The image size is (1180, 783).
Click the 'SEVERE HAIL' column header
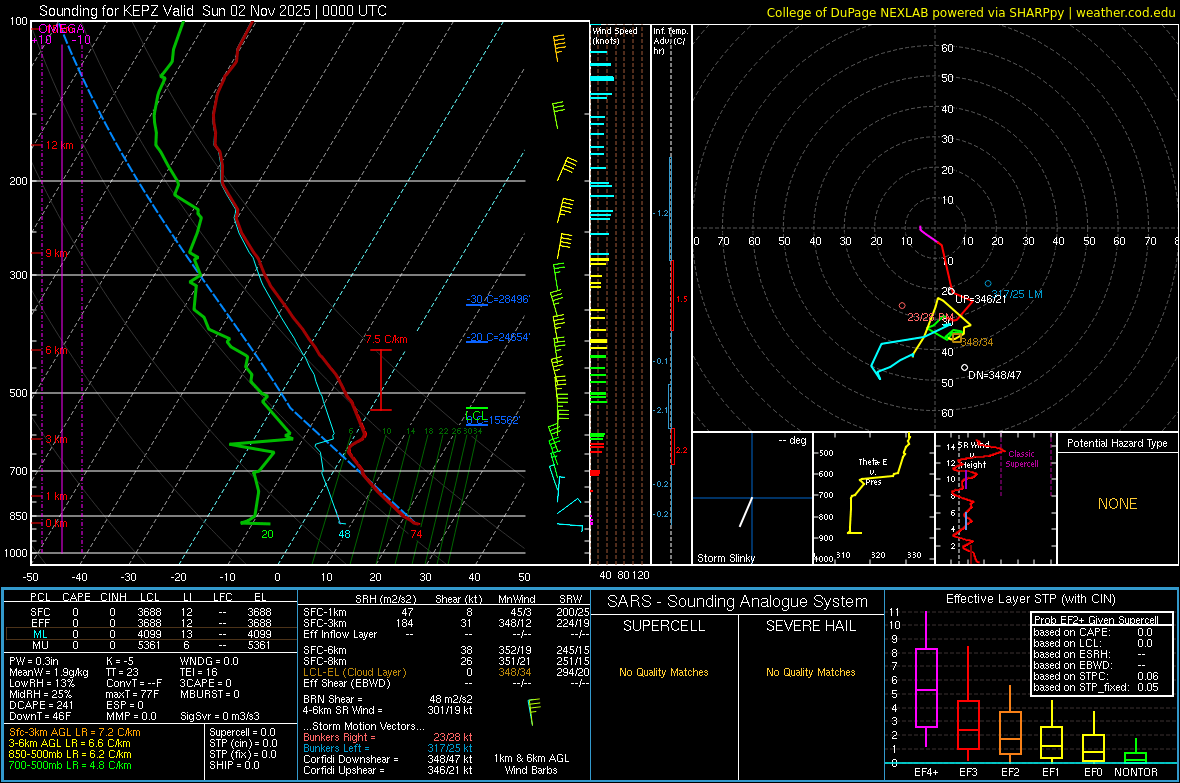810,626
